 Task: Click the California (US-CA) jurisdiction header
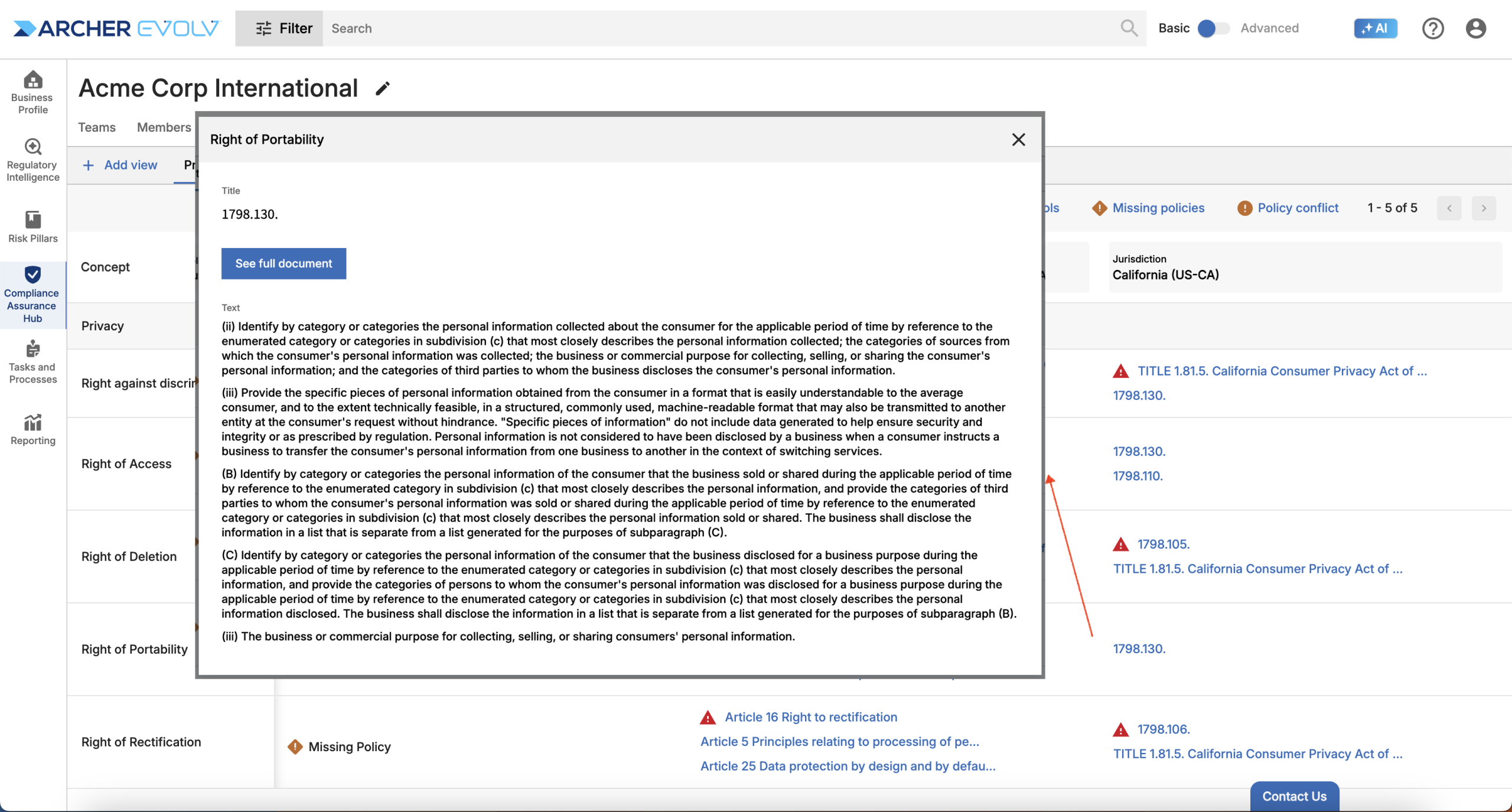point(1305,268)
